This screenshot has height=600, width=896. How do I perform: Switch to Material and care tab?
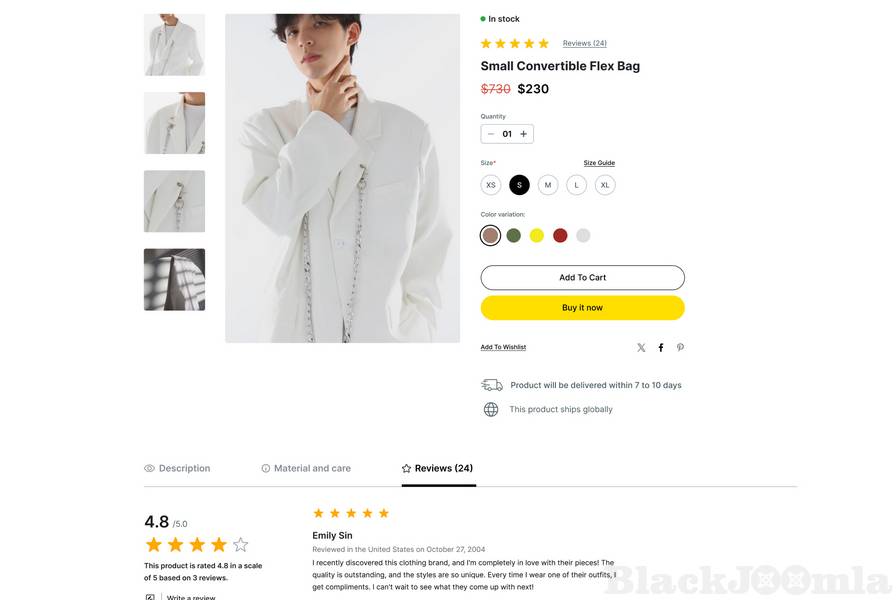pyautogui.click(x=306, y=468)
